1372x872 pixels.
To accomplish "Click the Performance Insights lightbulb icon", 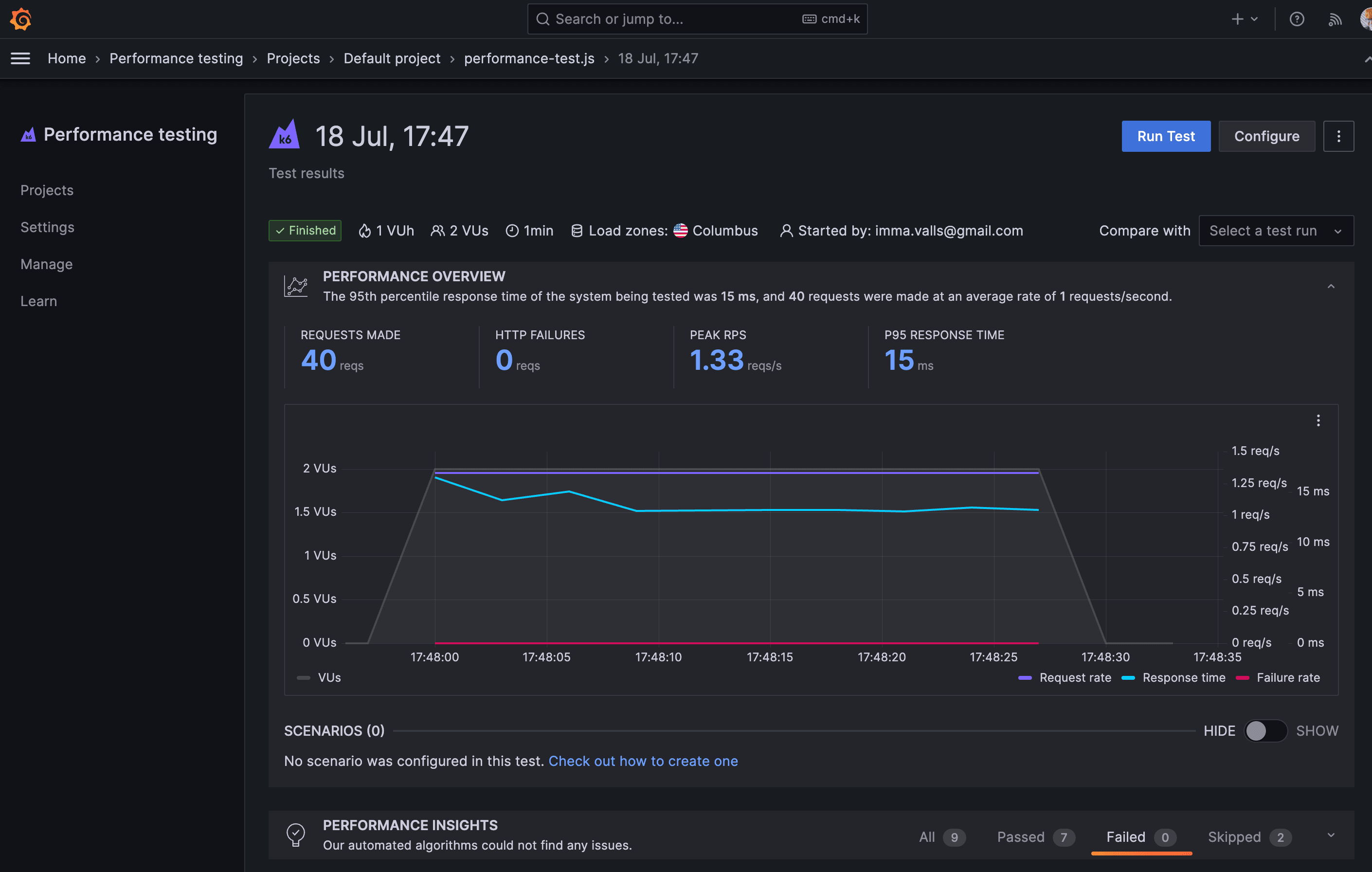I will [296, 835].
